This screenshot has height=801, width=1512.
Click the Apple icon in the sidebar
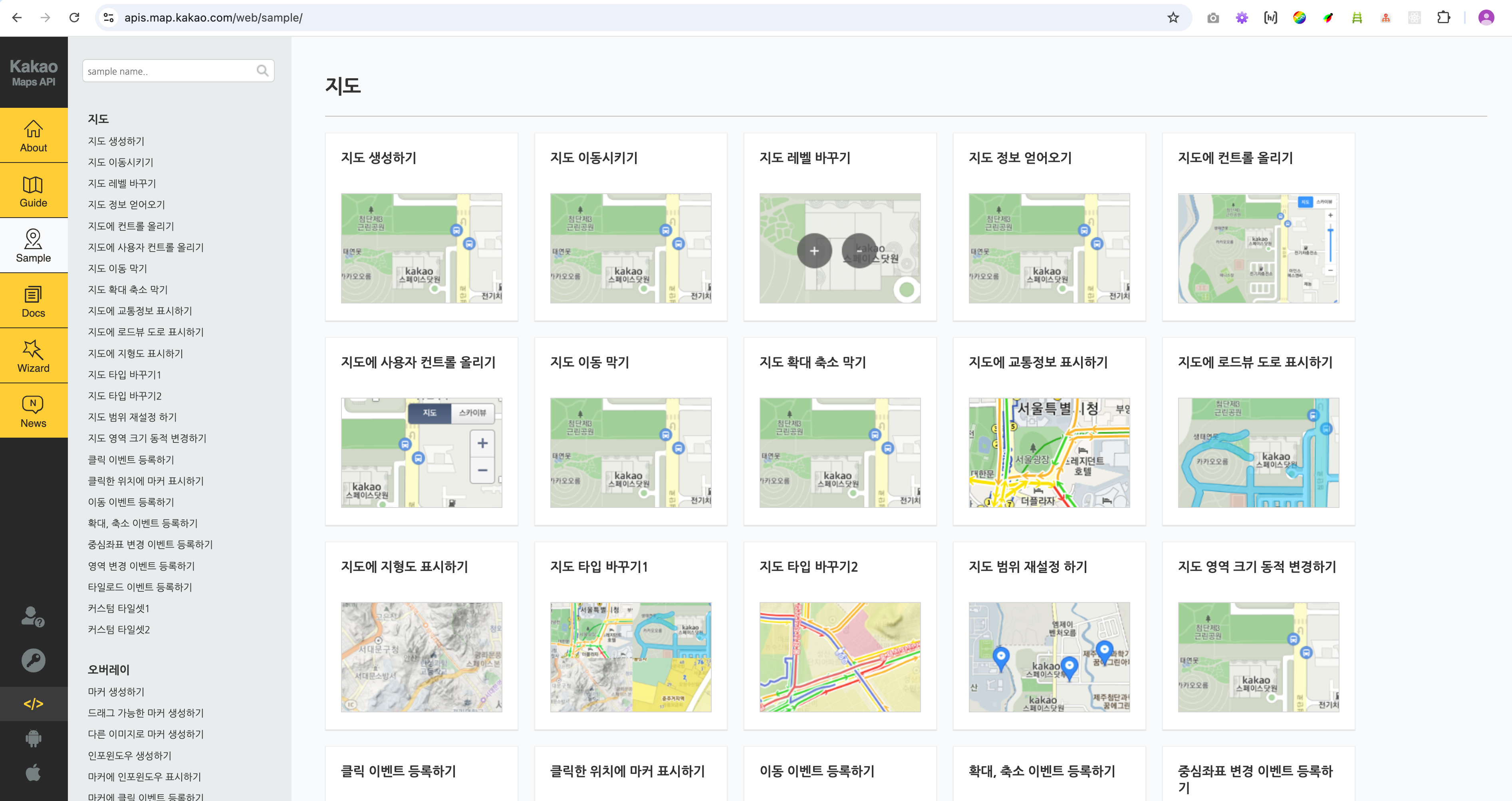pos(34,772)
